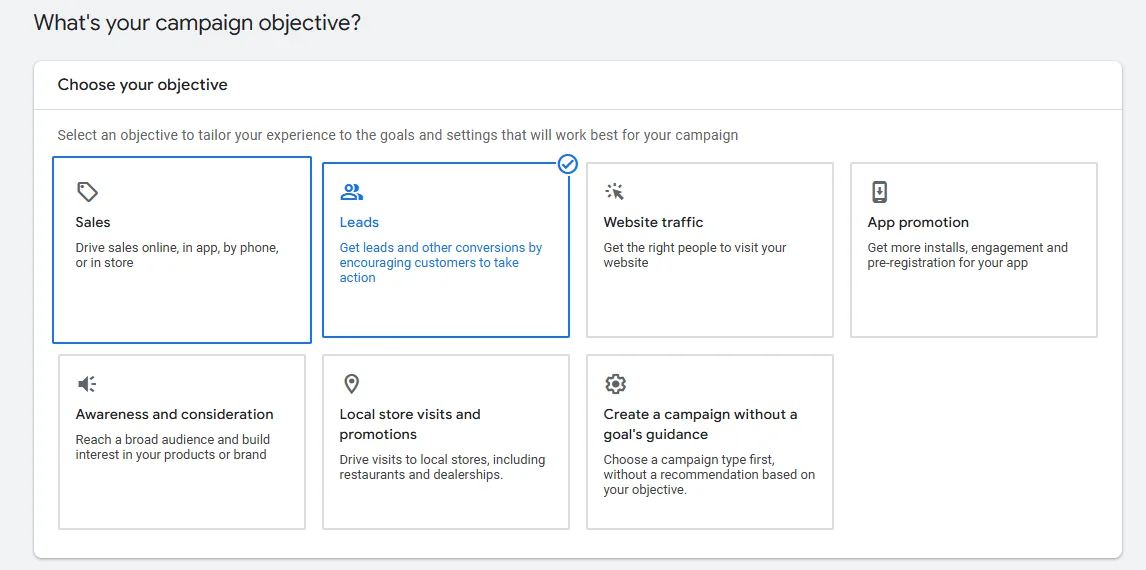This screenshot has width=1146, height=570.
Task: Select the Leads objective title
Action: pos(360,222)
